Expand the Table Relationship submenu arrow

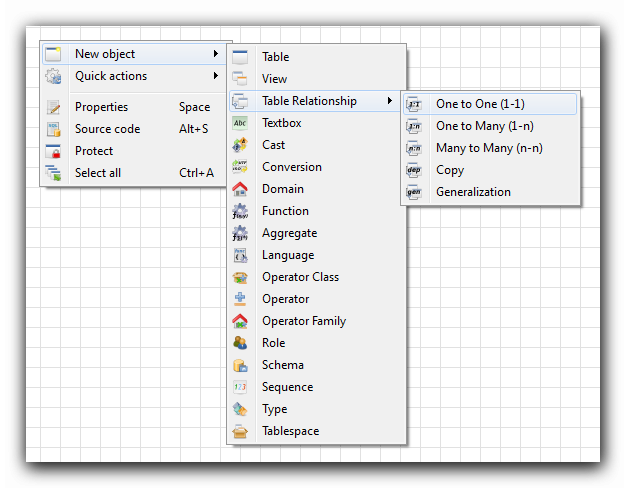(x=390, y=101)
